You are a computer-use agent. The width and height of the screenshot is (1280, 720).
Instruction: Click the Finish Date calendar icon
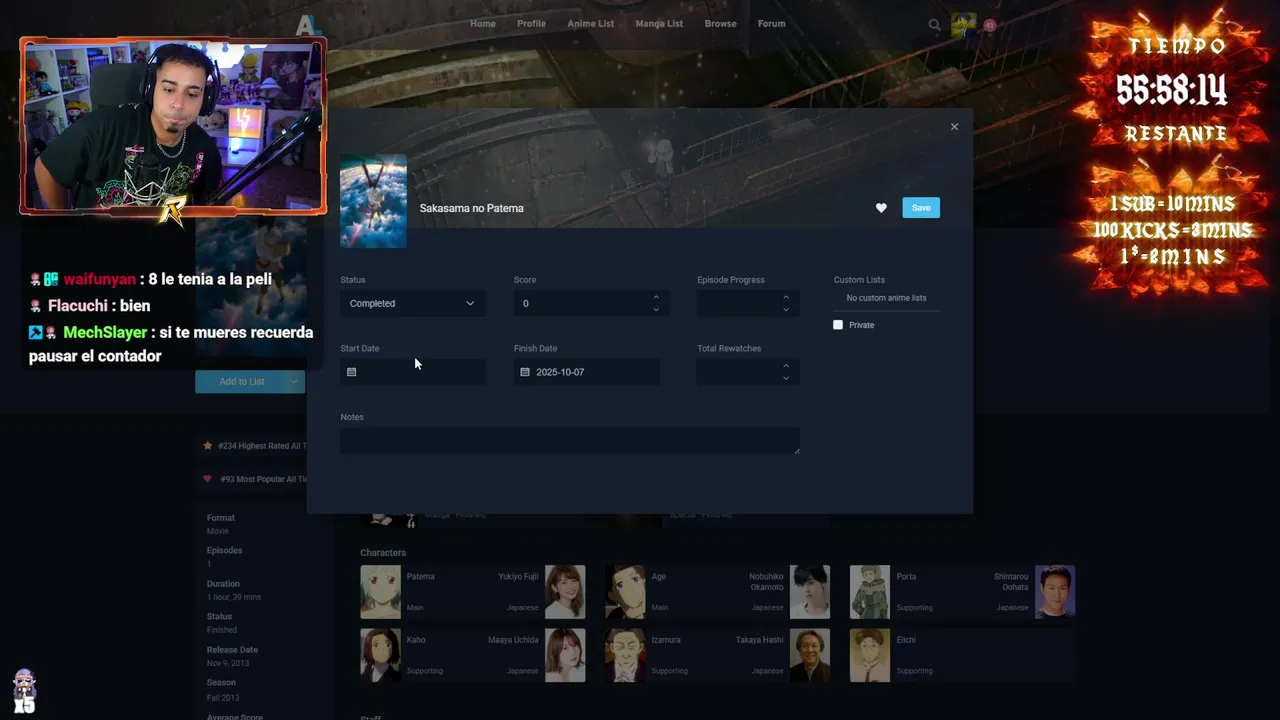point(525,372)
